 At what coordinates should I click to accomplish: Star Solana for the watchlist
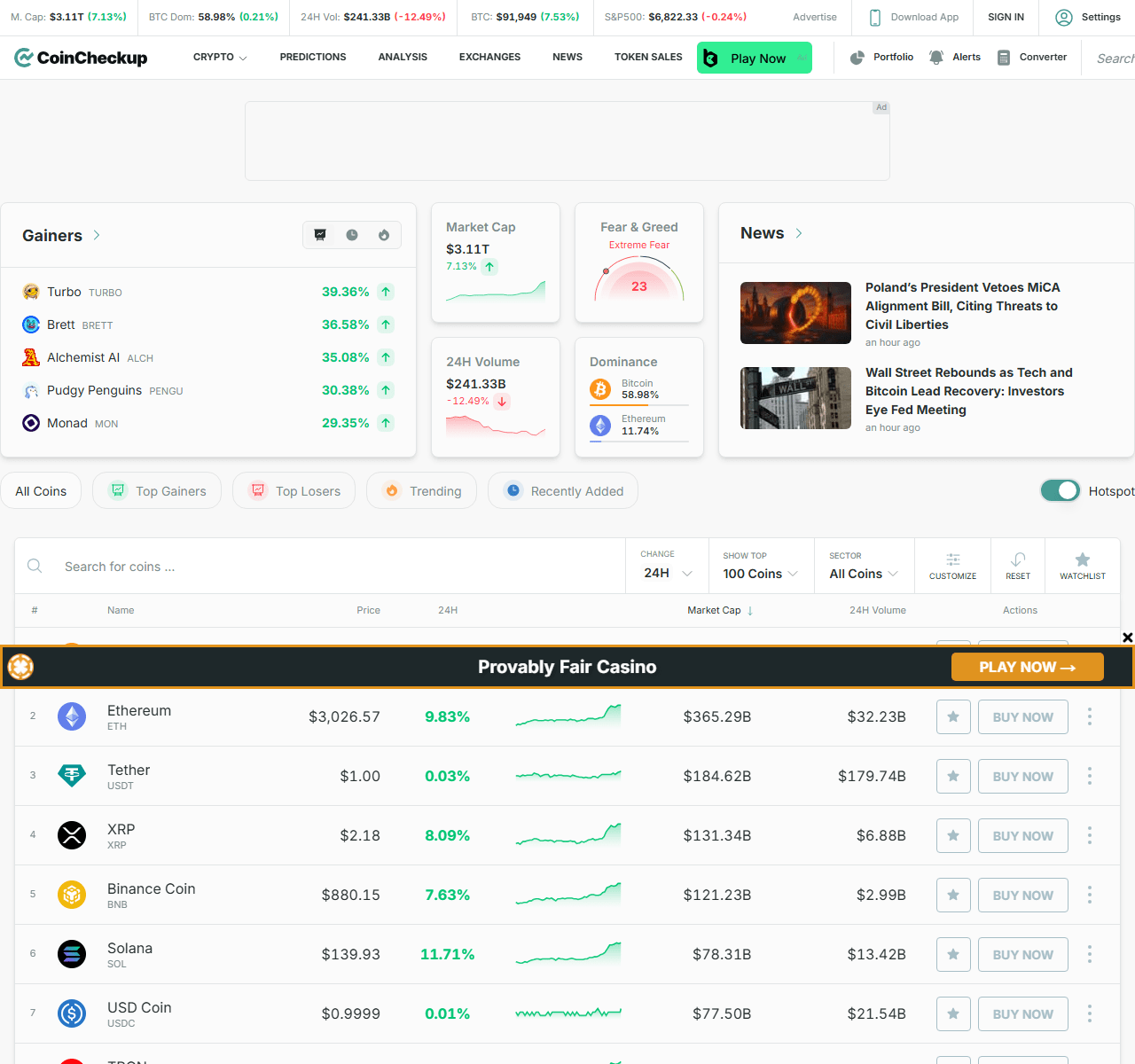(x=953, y=954)
